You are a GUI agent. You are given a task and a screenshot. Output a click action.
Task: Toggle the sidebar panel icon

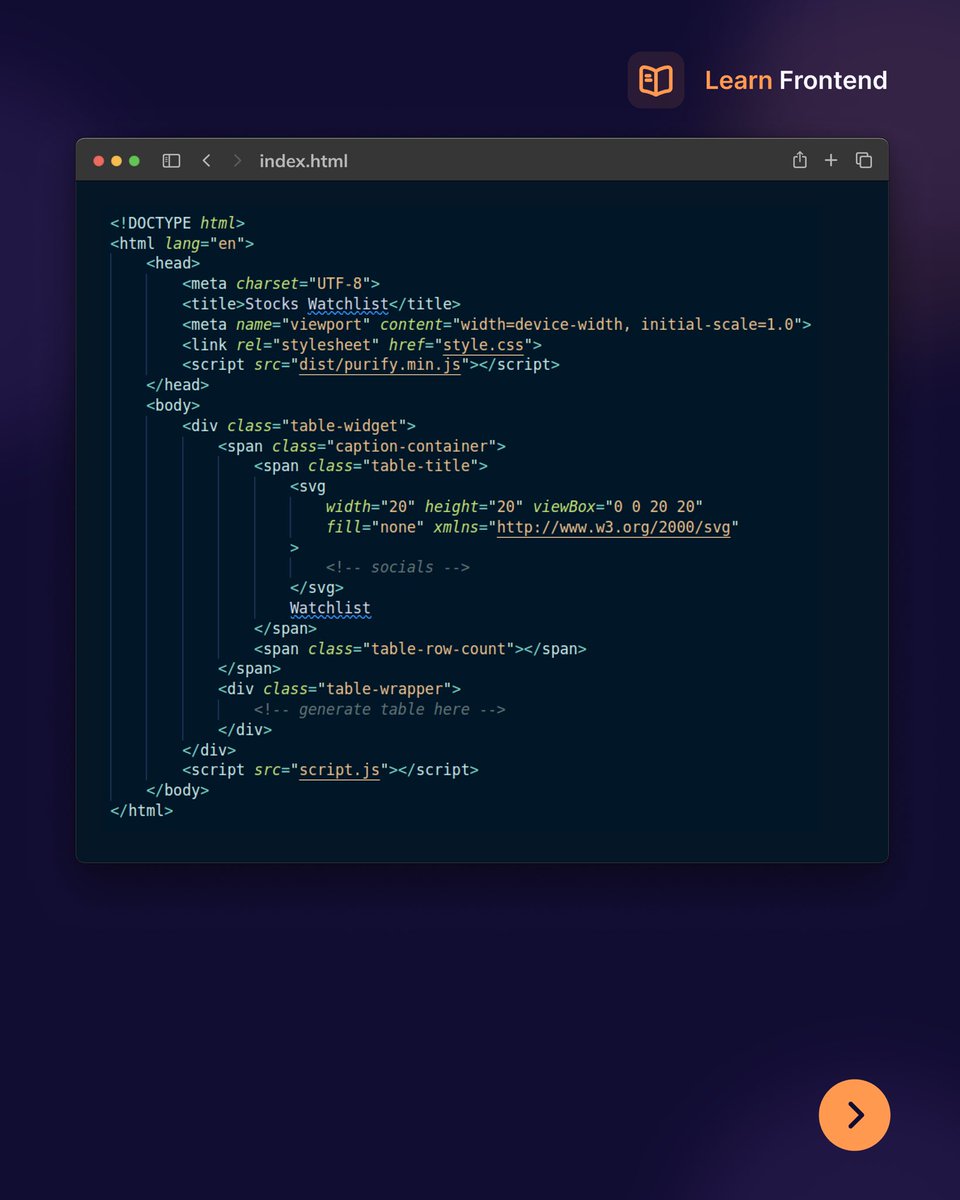coord(171,161)
